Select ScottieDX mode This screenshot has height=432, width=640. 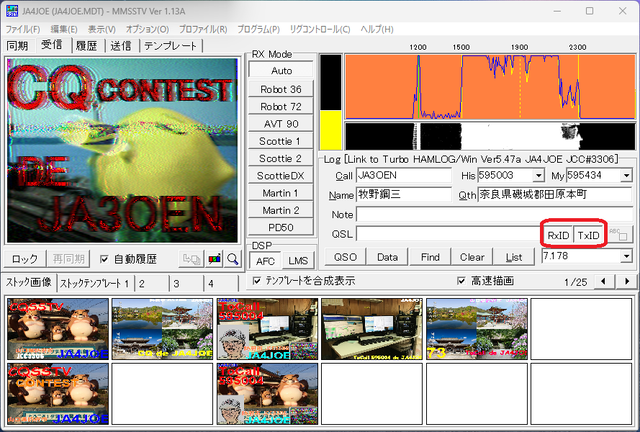[x=281, y=176]
